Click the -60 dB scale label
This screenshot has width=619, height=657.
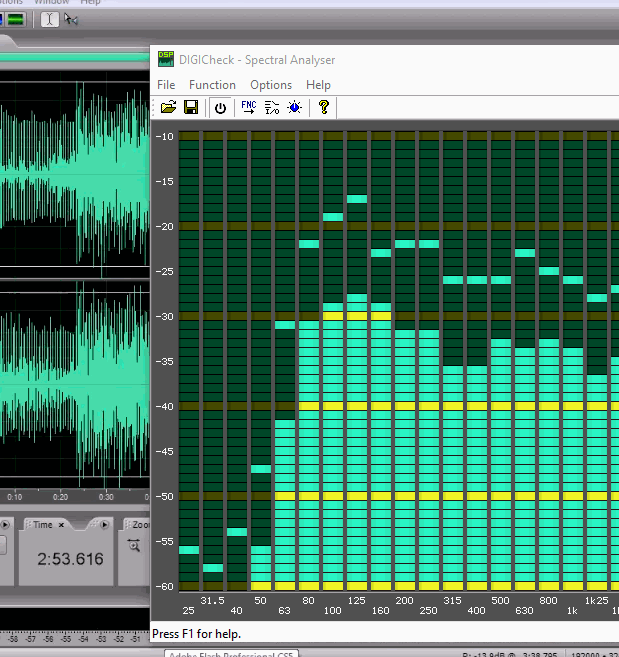point(164,586)
